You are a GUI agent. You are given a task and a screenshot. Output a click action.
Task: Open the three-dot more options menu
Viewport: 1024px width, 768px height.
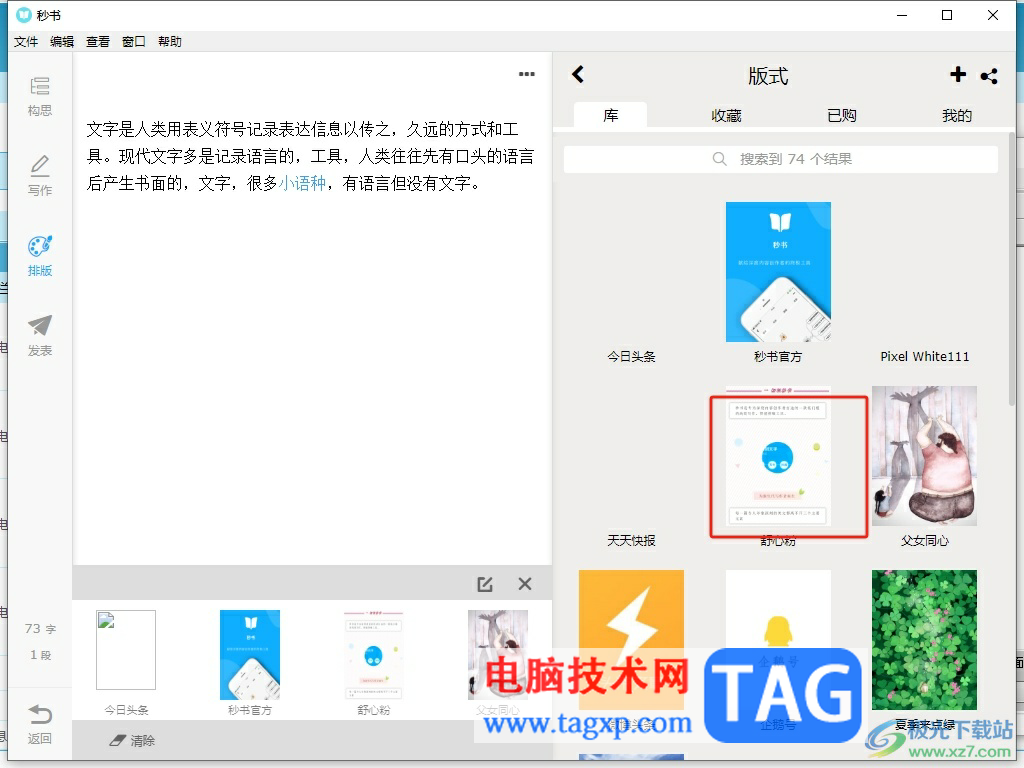(526, 74)
